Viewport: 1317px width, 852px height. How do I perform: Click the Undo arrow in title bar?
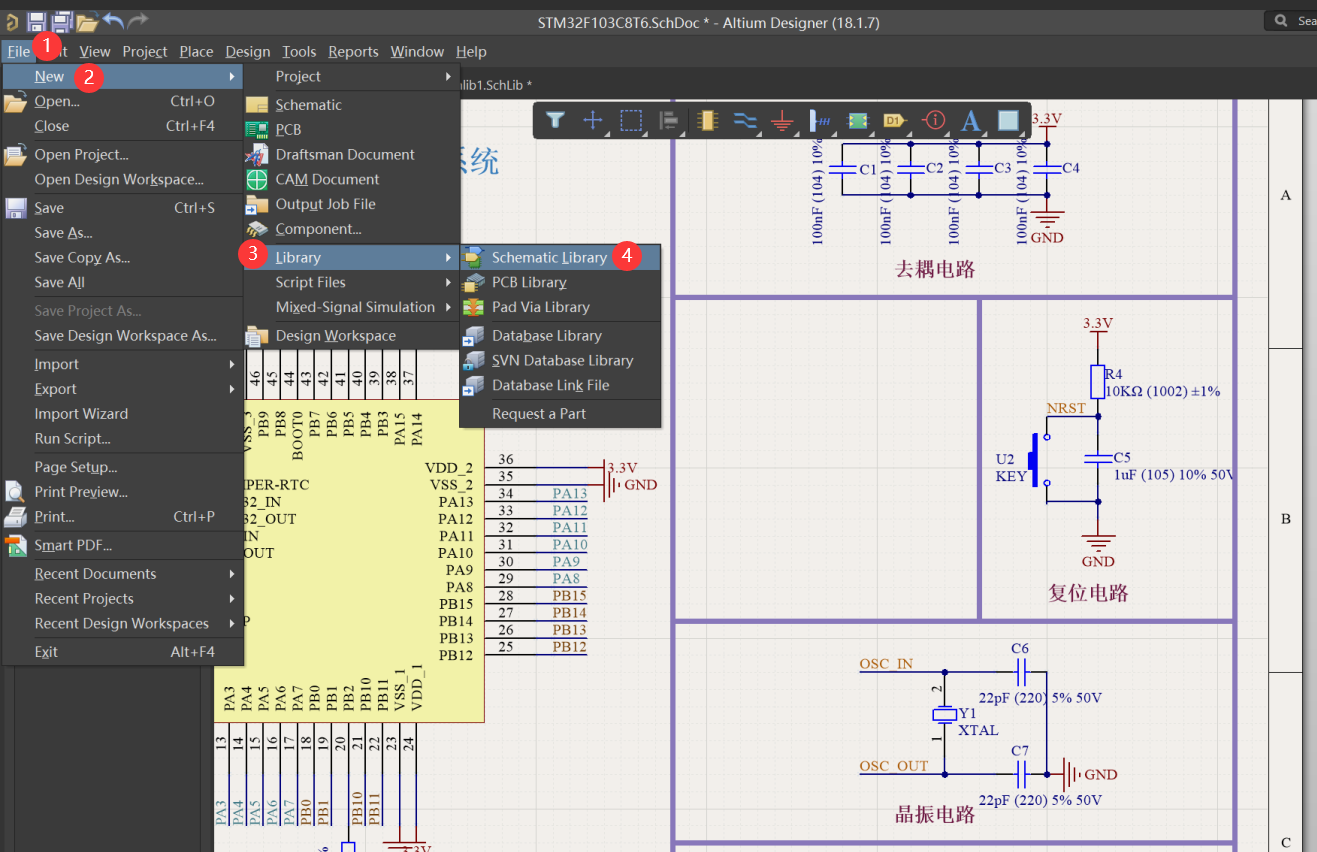coord(113,21)
